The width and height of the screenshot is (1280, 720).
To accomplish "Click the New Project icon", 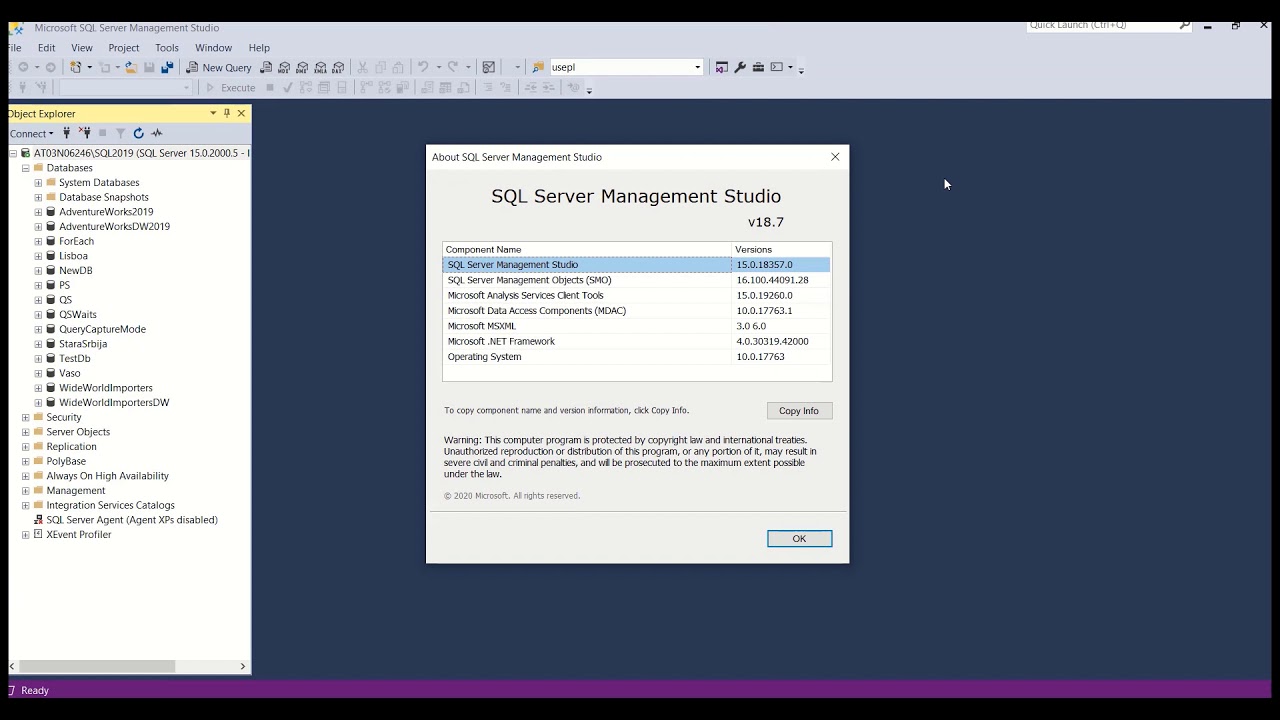I will [75, 67].
